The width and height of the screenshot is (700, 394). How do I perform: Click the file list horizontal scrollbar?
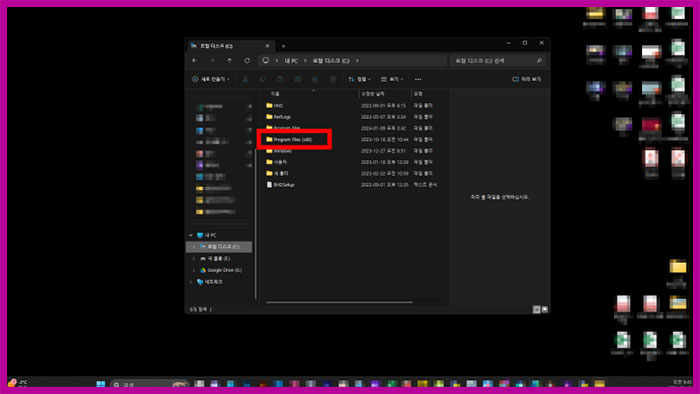click(339, 303)
